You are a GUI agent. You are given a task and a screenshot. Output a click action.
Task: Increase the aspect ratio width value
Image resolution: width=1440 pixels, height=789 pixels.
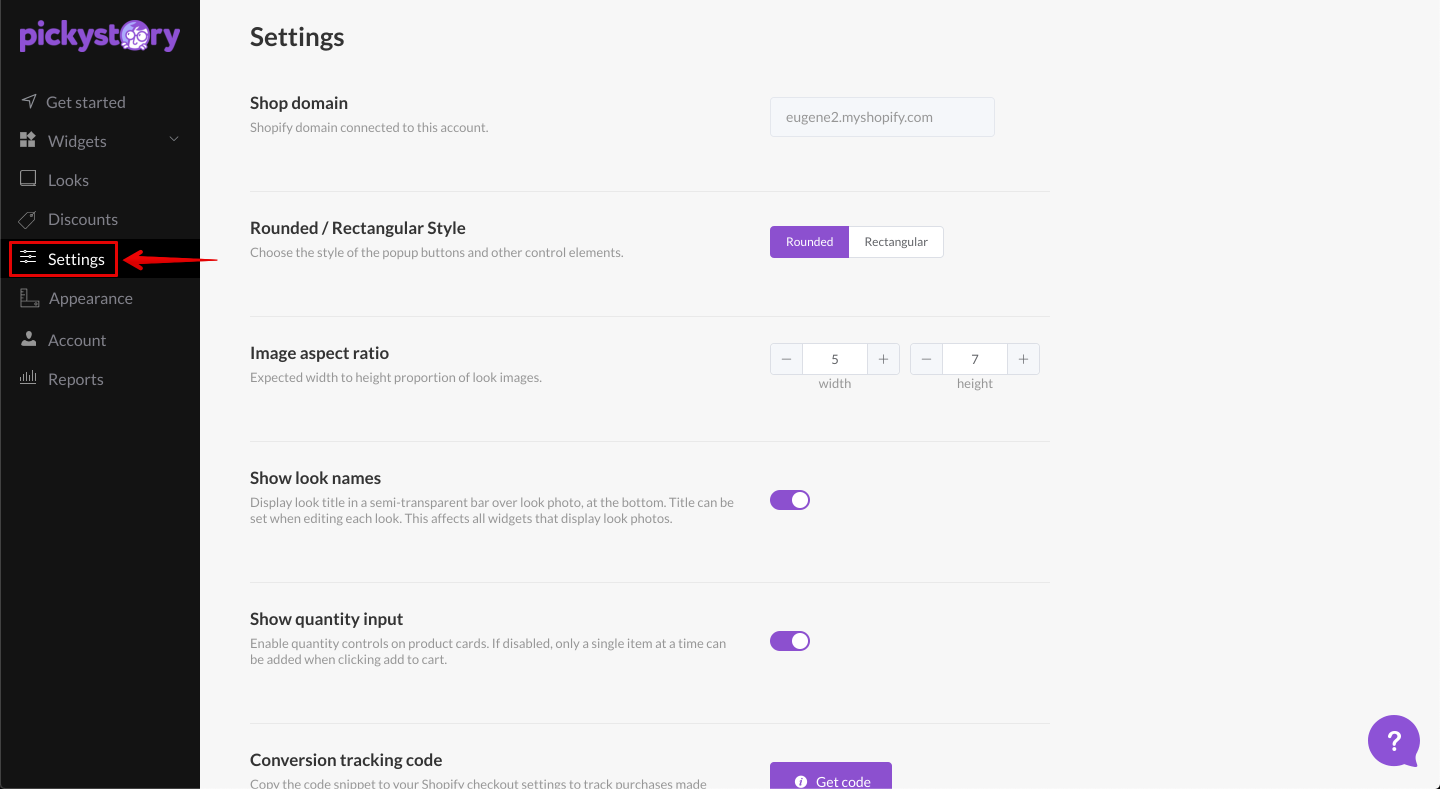click(883, 359)
